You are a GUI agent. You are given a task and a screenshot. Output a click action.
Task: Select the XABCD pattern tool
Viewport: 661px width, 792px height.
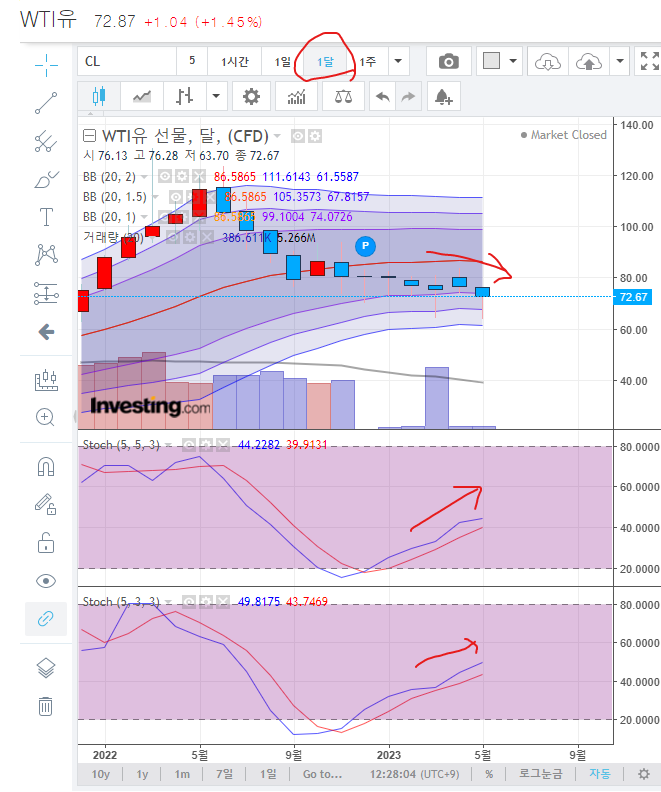[x=46, y=254]
